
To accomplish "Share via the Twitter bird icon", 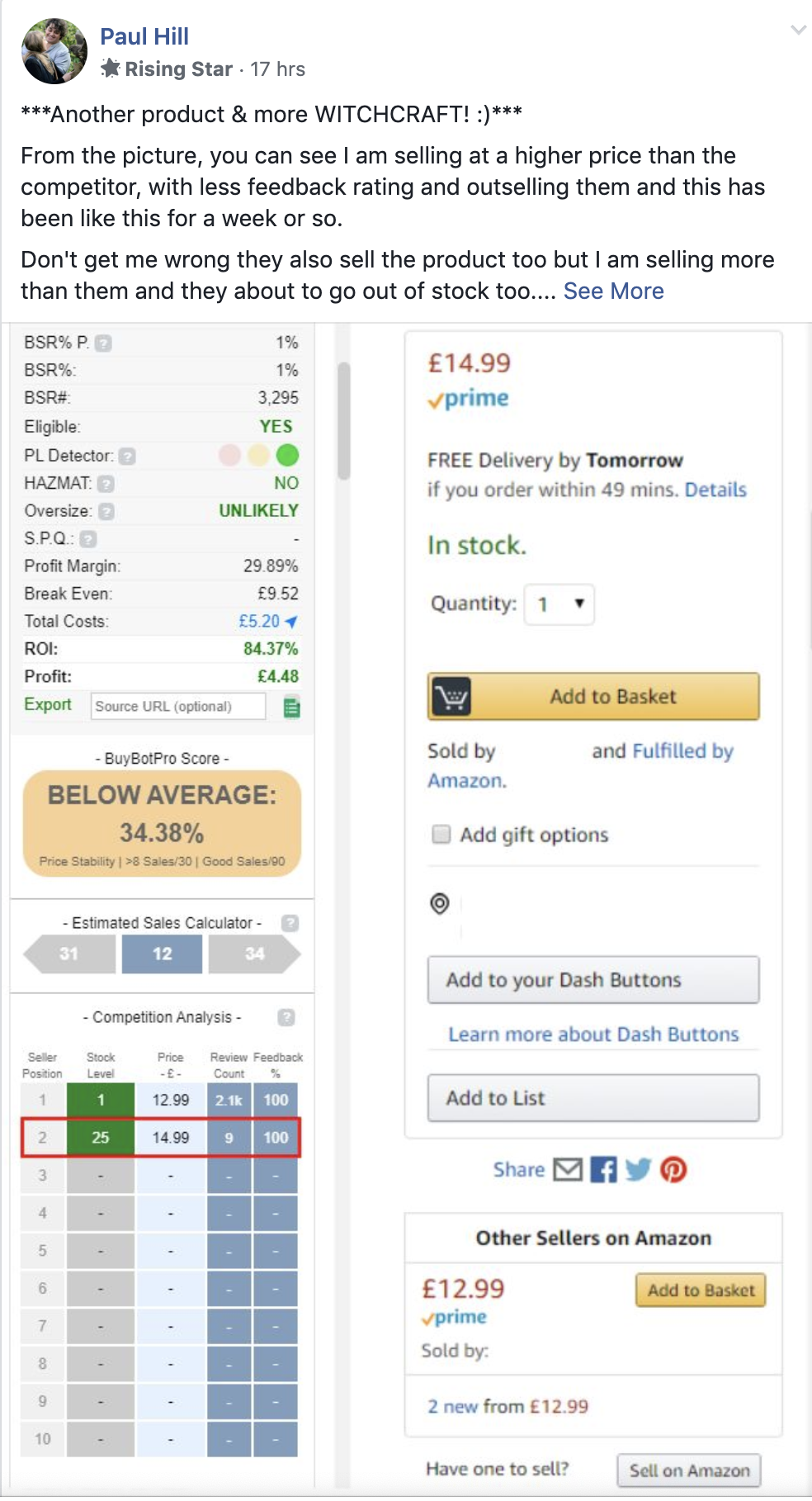I will pyautogui.click(x=638, y=1170).
